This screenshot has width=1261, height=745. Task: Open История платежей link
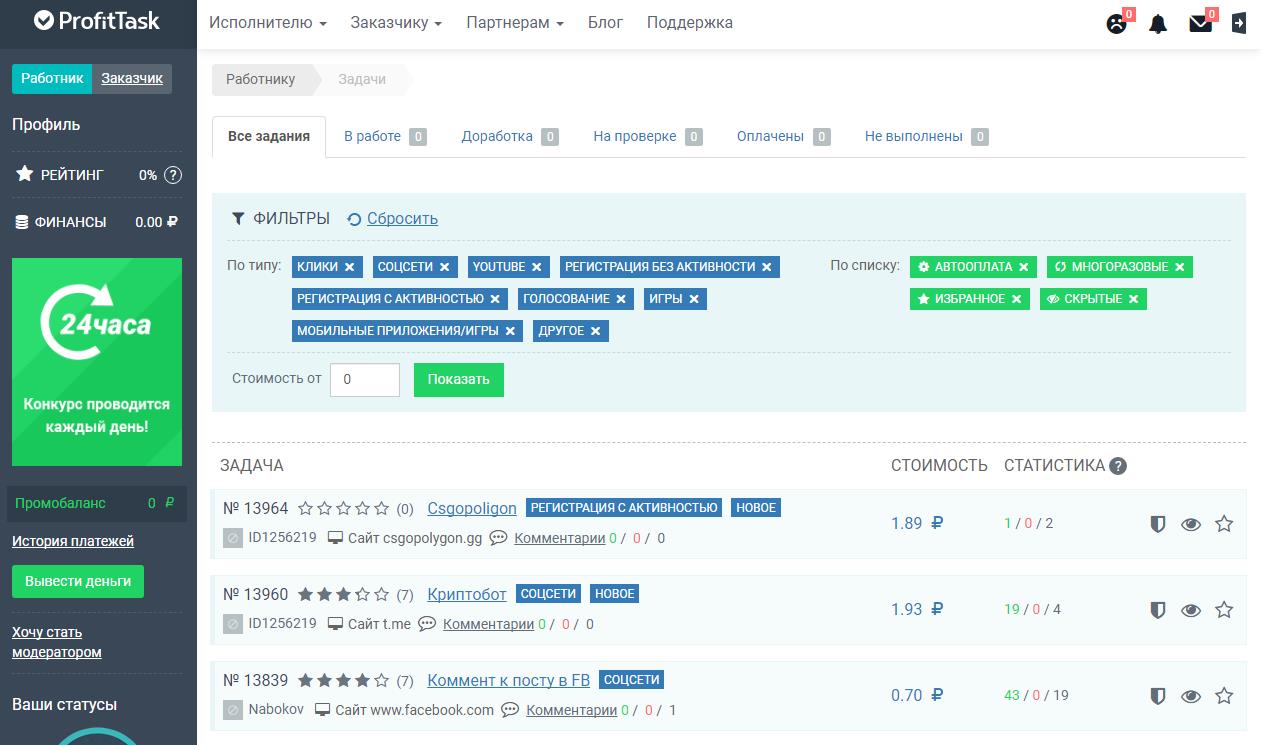pos(73,541)
